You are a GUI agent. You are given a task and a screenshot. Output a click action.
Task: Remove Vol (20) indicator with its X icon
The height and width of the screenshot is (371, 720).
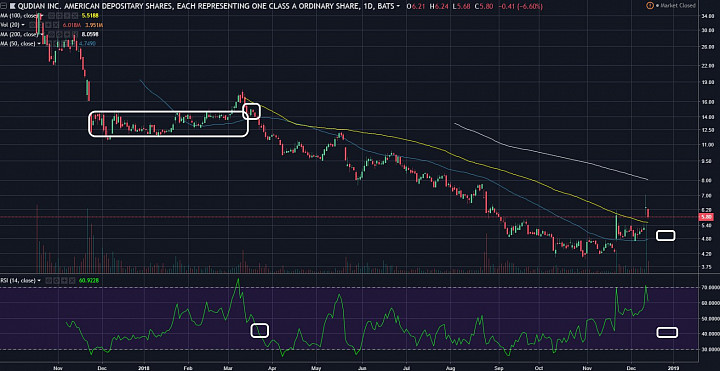pyautogui.click(x=56, y=25)
